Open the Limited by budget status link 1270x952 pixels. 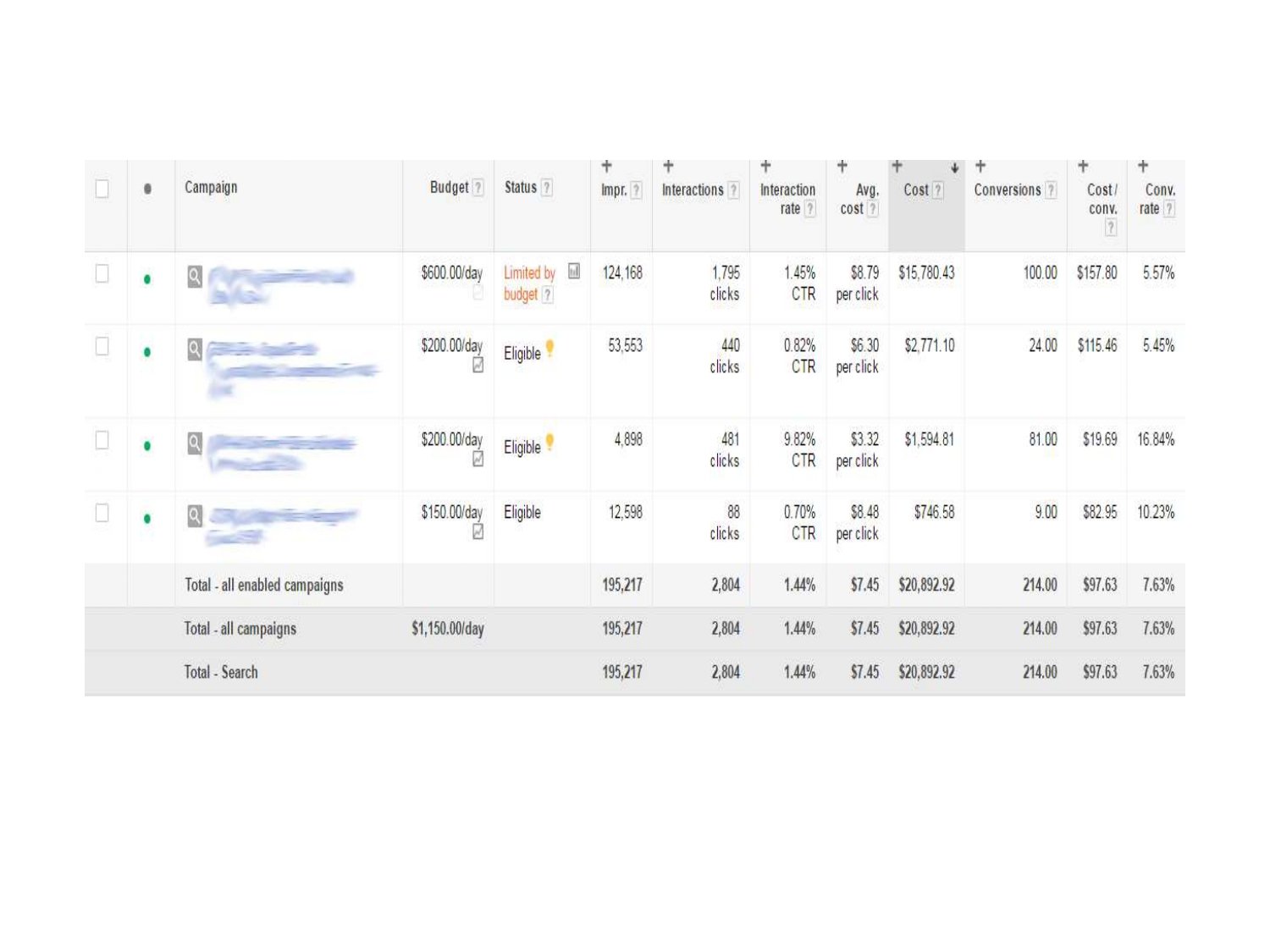[x=528, y=283]
